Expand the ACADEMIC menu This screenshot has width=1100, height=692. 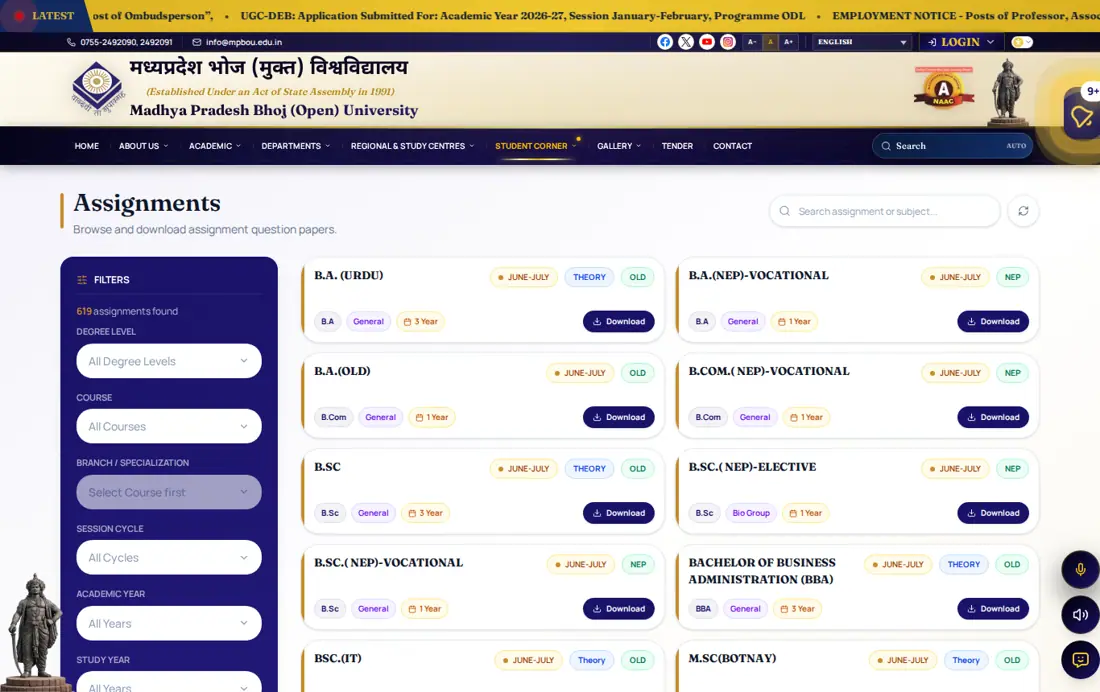[x=215, y=146]
